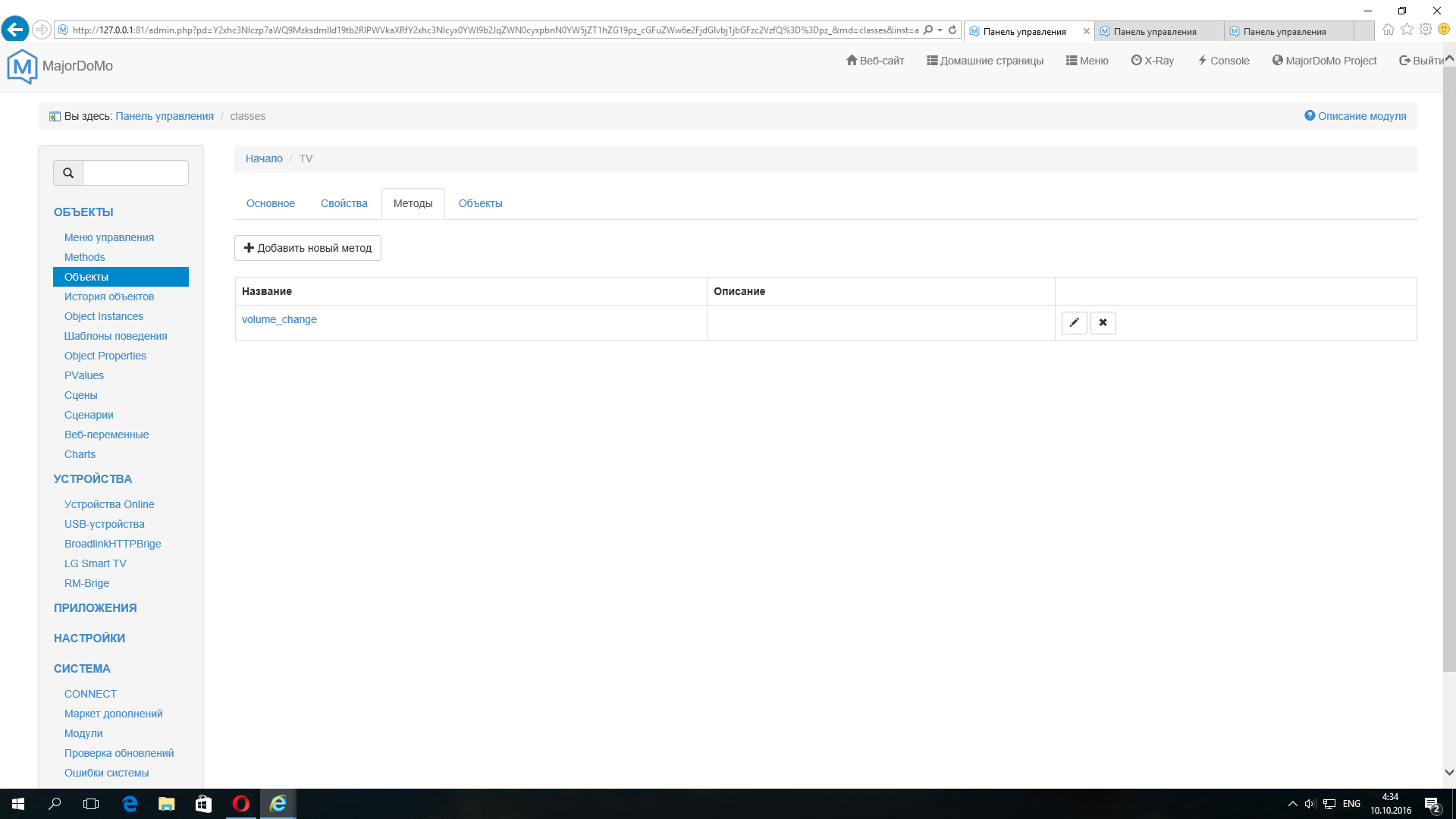Expand the ПРИЛОЖЕНИЯ sidebar section
Image resolution: width=1456 pixels, height=819 pixels.
click(95, 608)
